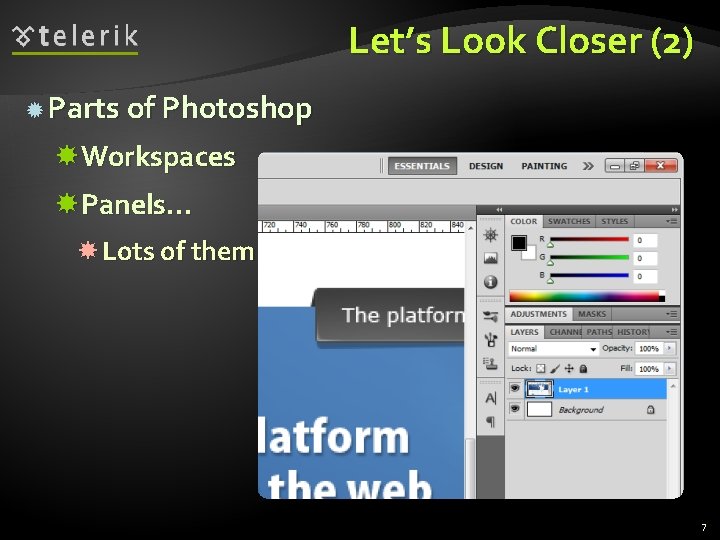Image resolution: width=720 pixels, height=540 pixels.
Task: Click the canvas scrollbar up arrow
Action: click(470, 228)
